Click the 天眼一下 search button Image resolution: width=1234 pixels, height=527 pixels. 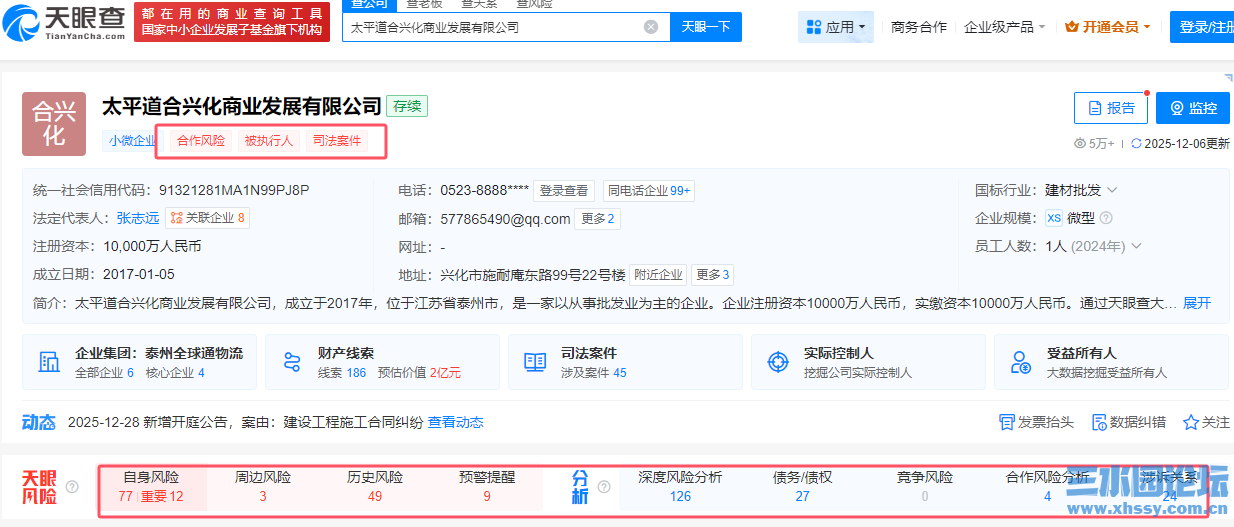coord(706,27)
